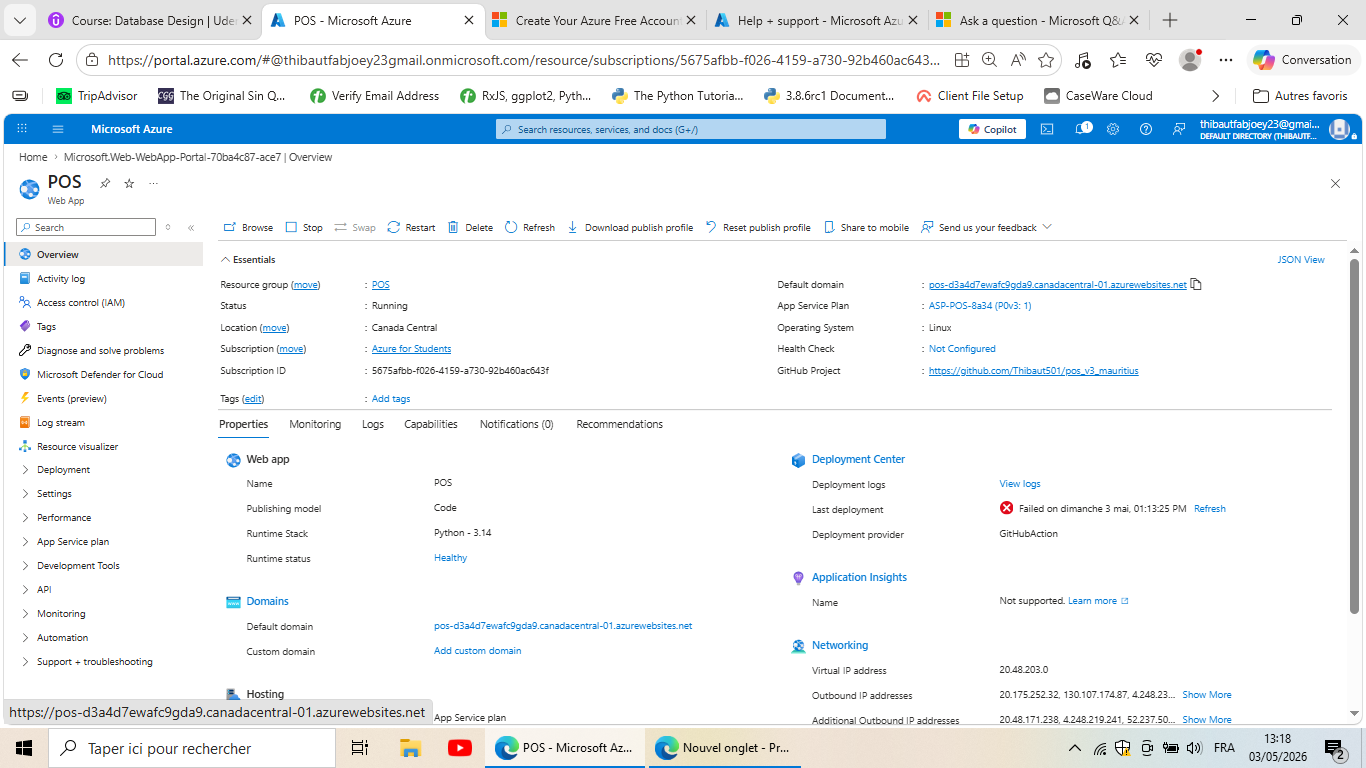Switch to the Notifications (0) tab
The width and height of the screenshot is (1366, 768).
click(516, 424)
